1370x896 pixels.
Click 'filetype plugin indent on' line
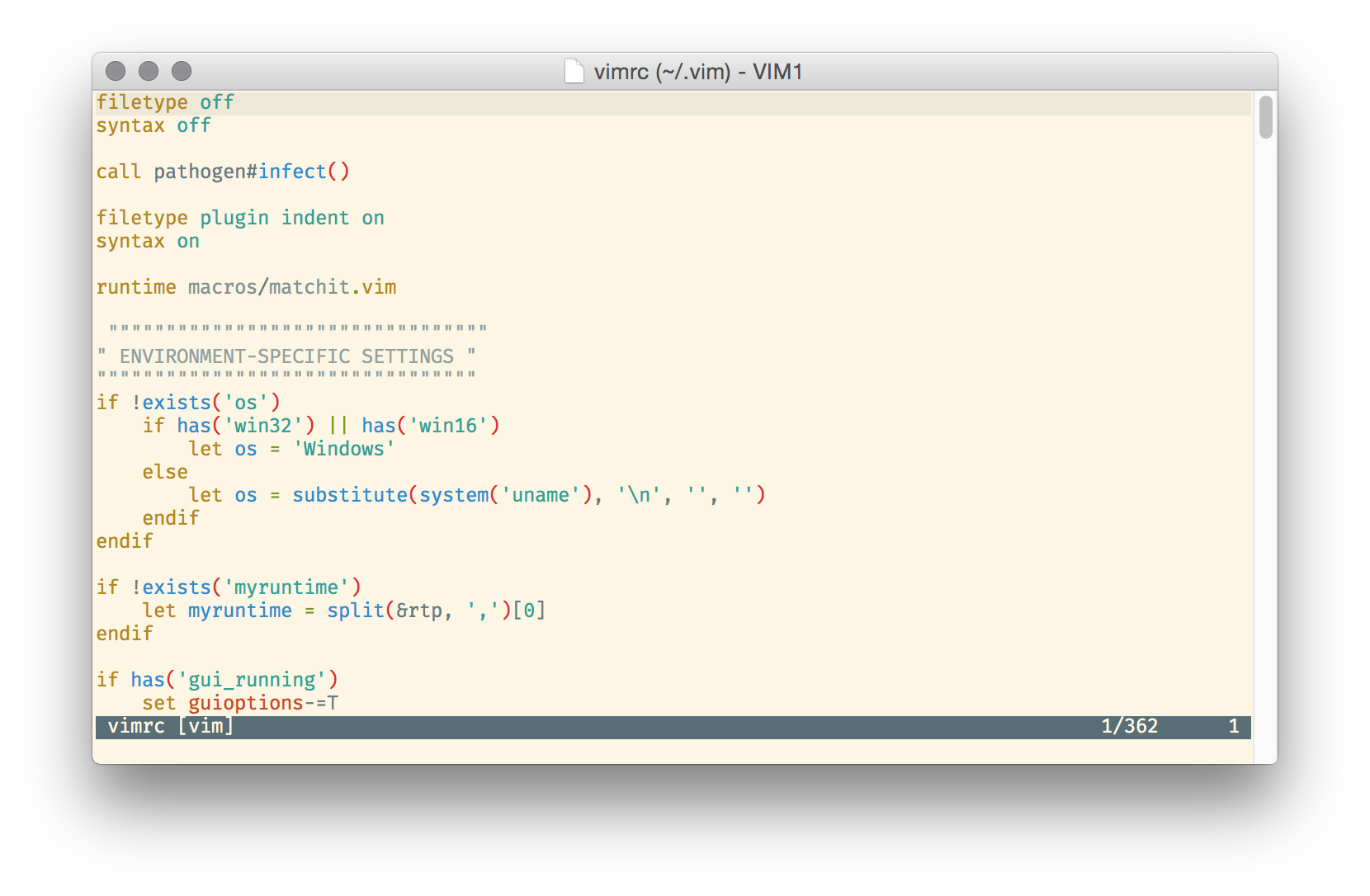click(240, 218)
